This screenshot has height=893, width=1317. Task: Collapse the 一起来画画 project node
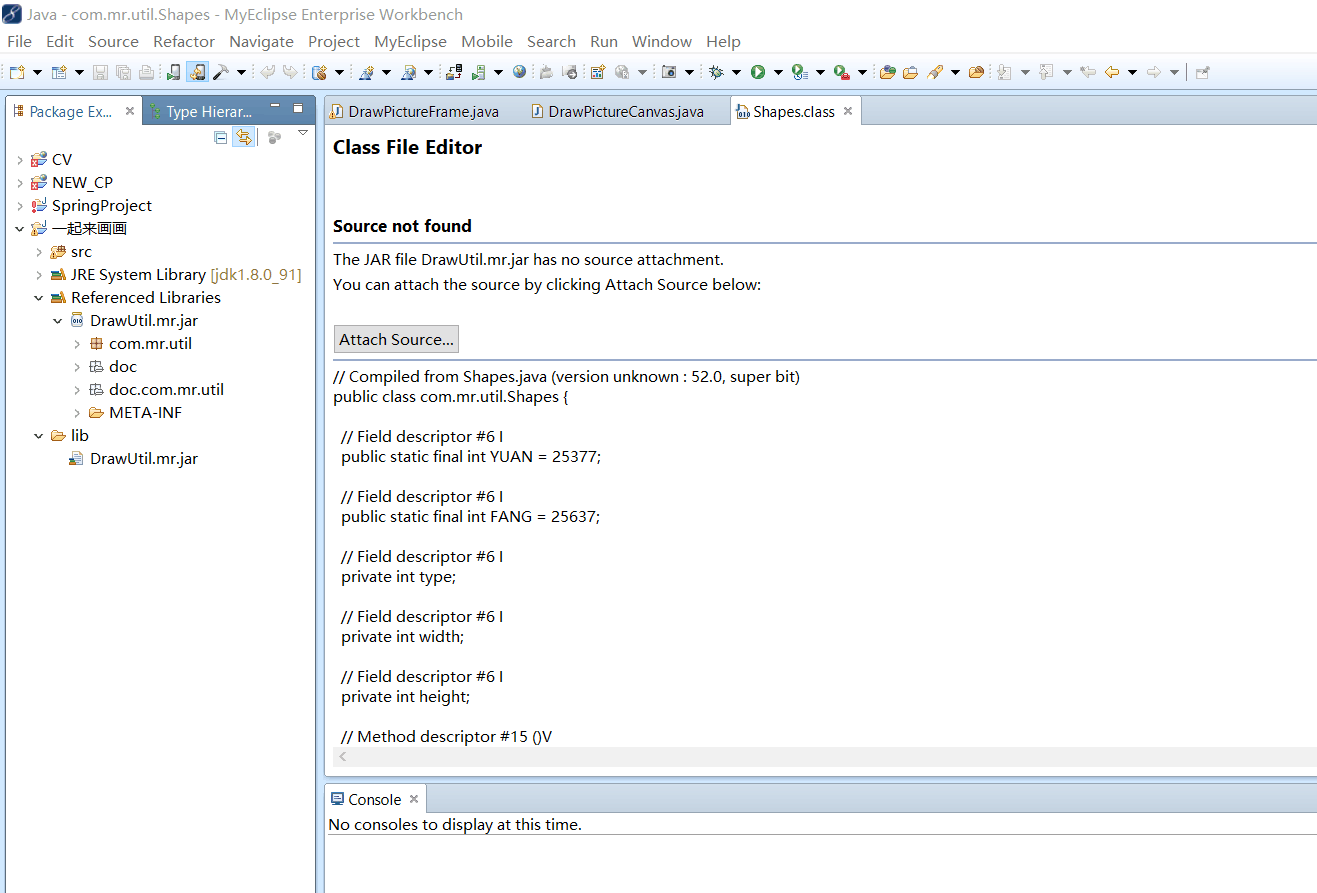click(x=20, y=229)
